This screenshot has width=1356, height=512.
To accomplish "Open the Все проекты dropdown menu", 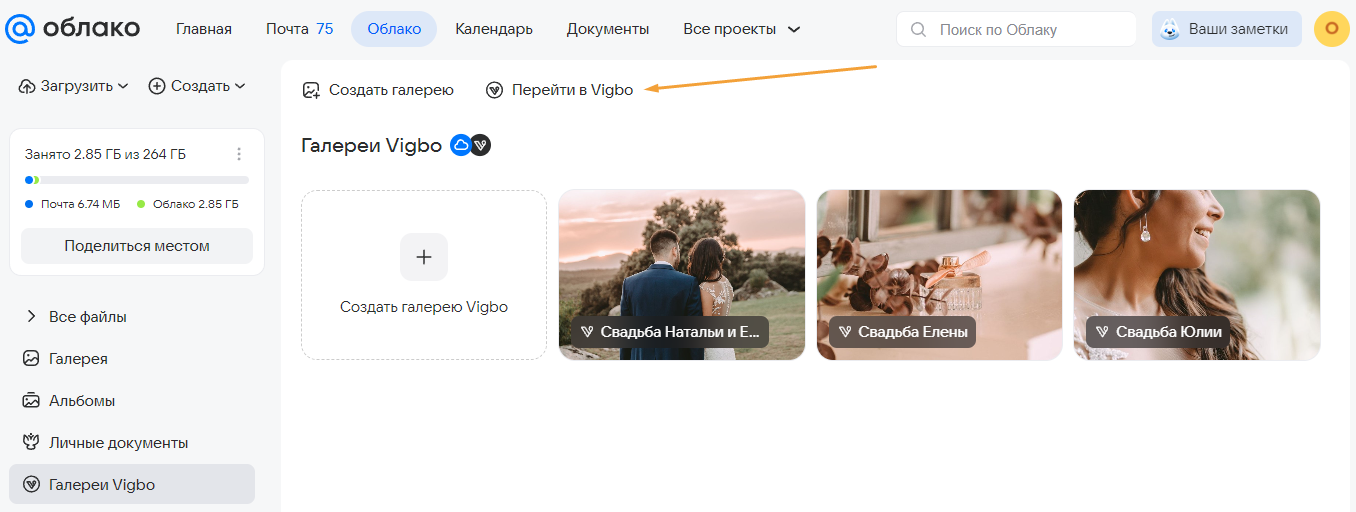I will tap(741, 29).
